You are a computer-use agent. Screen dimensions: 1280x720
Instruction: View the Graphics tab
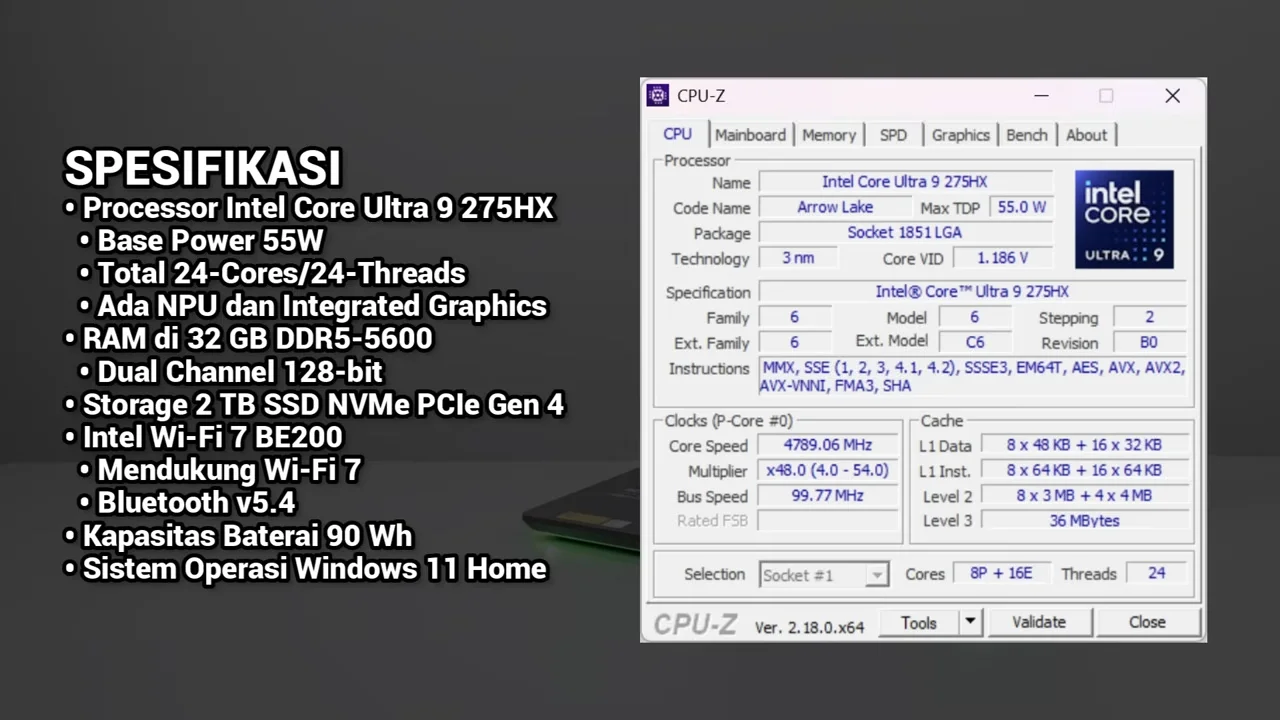click(959, 134)
